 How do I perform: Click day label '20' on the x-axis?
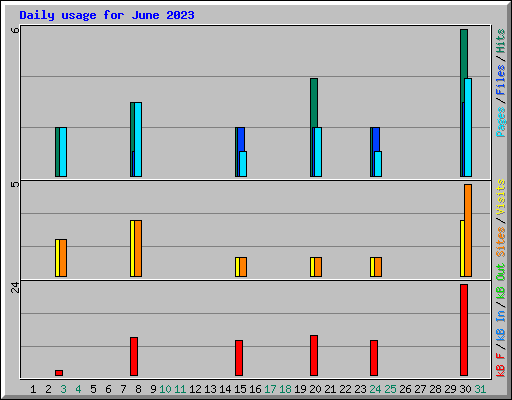click(x=315, y=389)
